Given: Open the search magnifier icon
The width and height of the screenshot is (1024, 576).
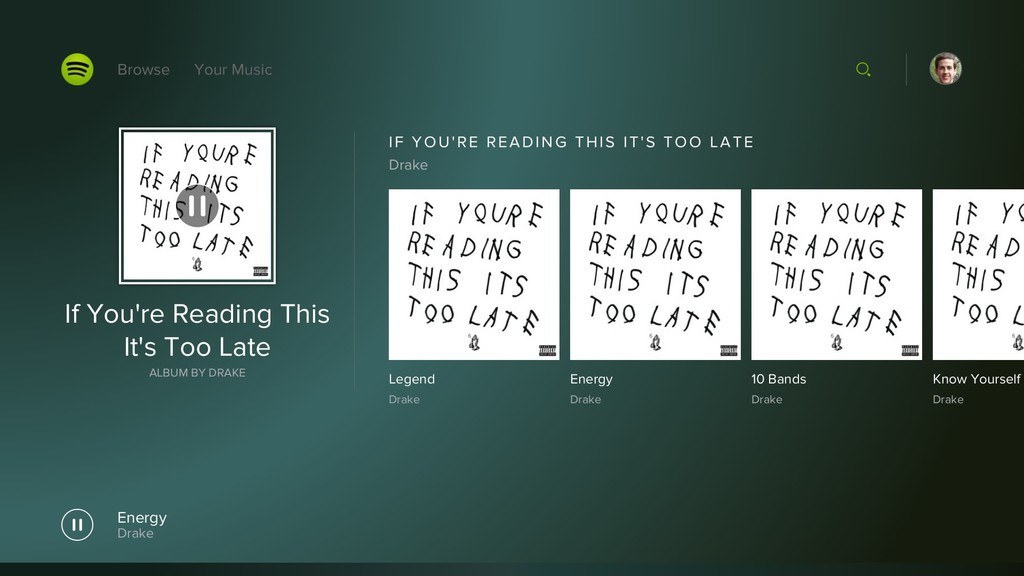Looking at the screenshot, I should click(863, 69).
